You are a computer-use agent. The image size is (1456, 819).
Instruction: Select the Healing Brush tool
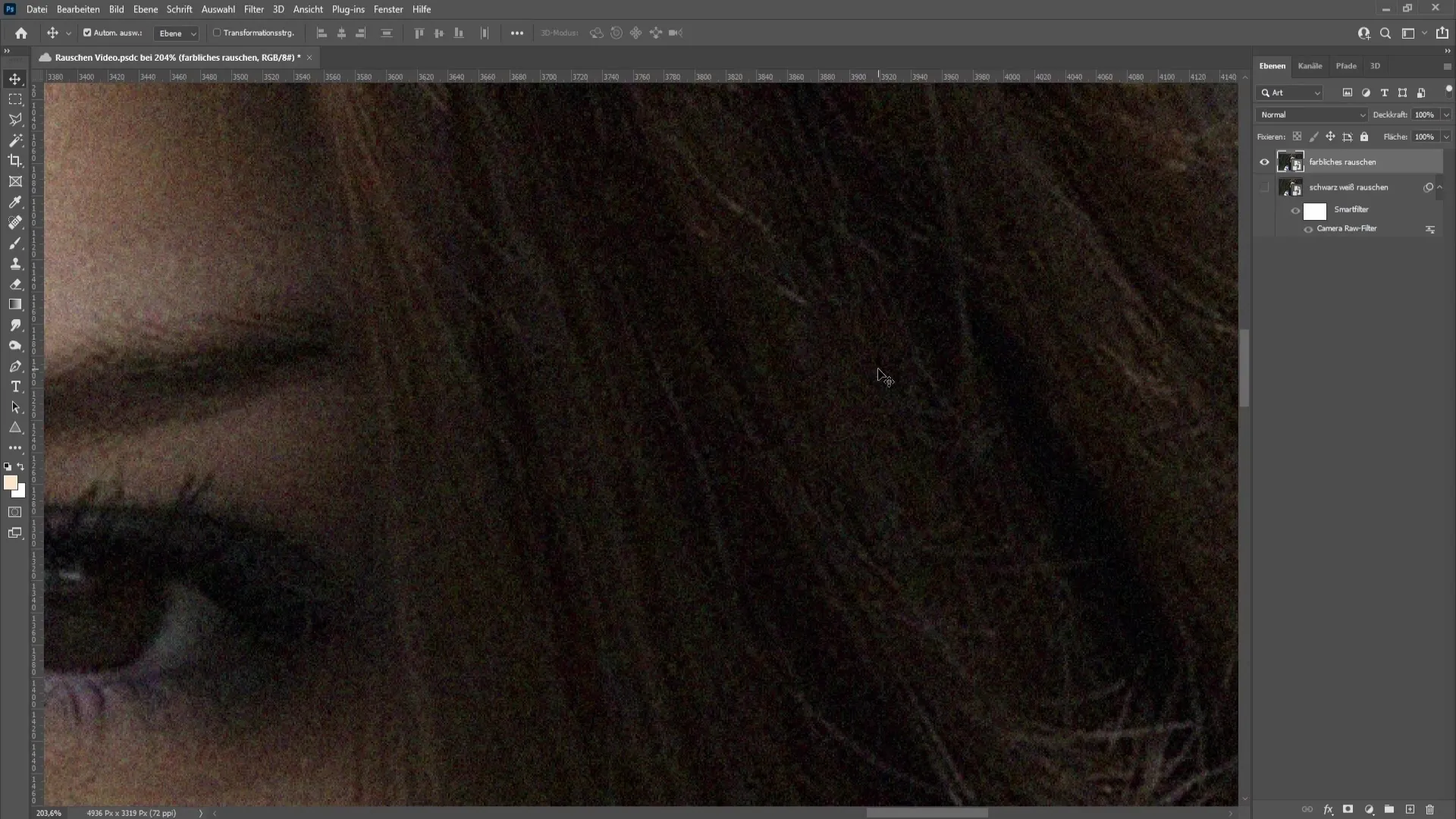(x=15, y=222)
